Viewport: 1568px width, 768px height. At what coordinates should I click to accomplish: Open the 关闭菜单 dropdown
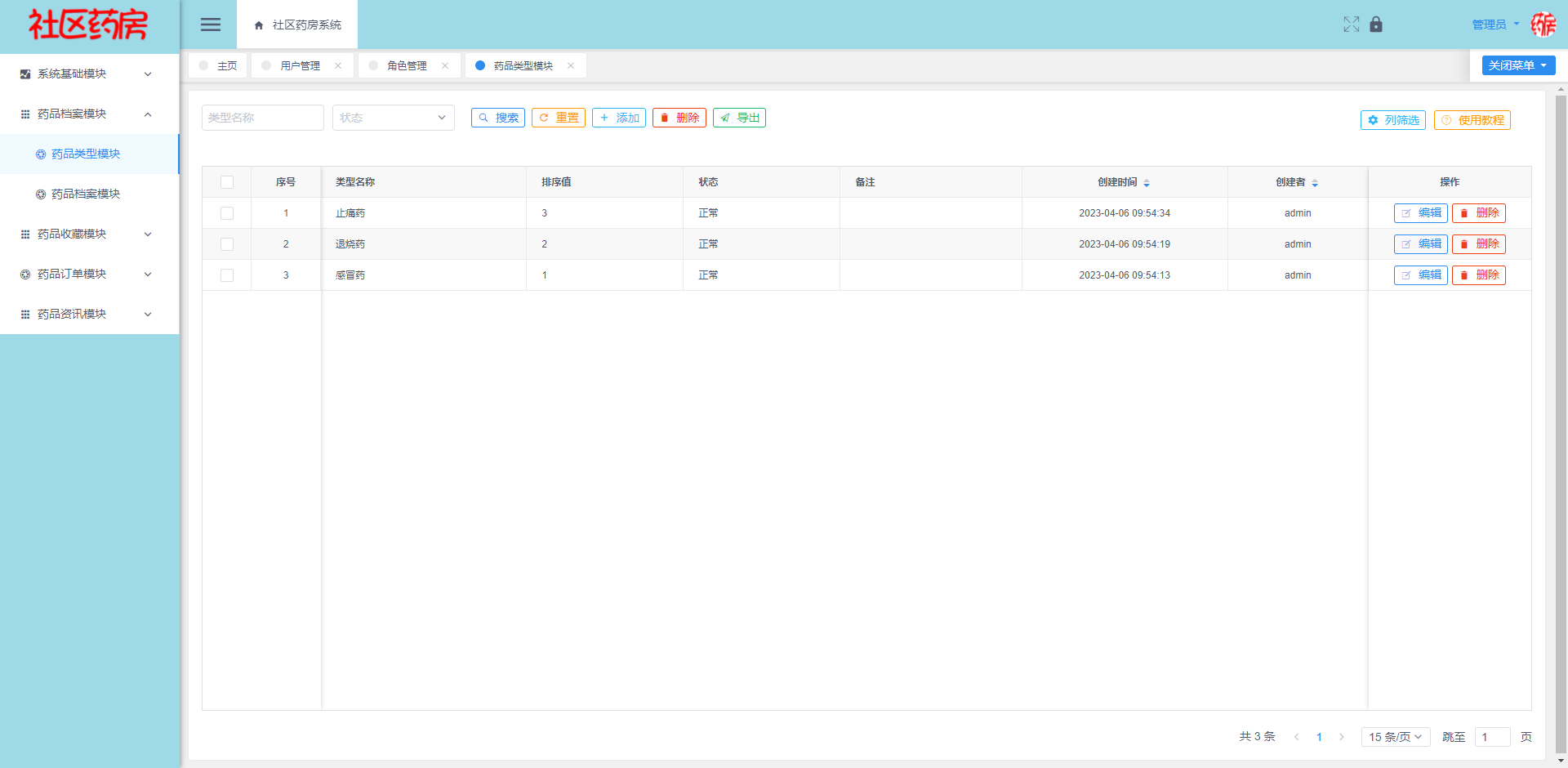click(x=1518, y=65)
